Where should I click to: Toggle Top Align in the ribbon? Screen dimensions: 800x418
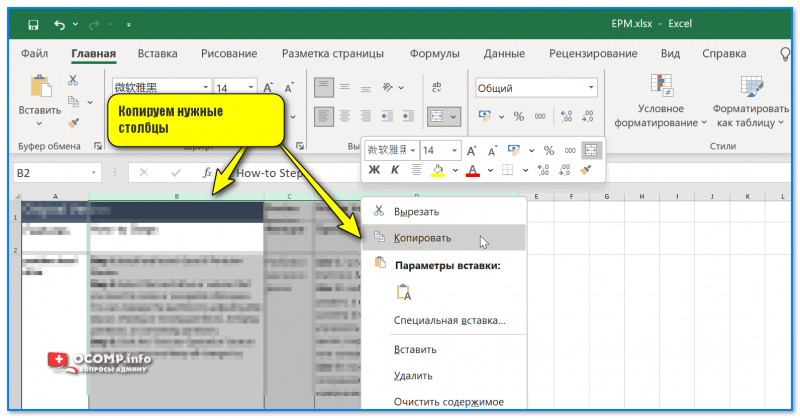324,87
